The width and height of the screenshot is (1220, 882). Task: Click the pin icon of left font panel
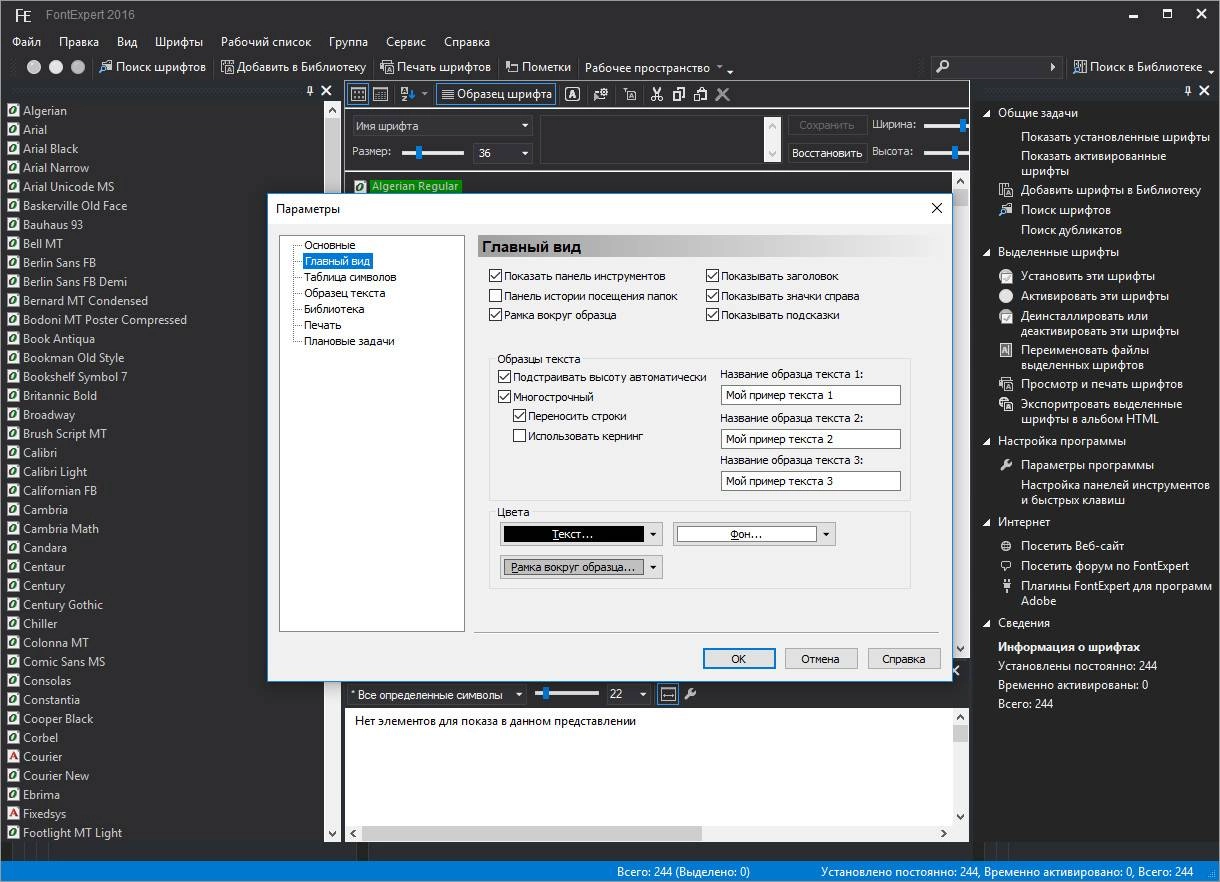pyautogui.click(x=310, y=91)
